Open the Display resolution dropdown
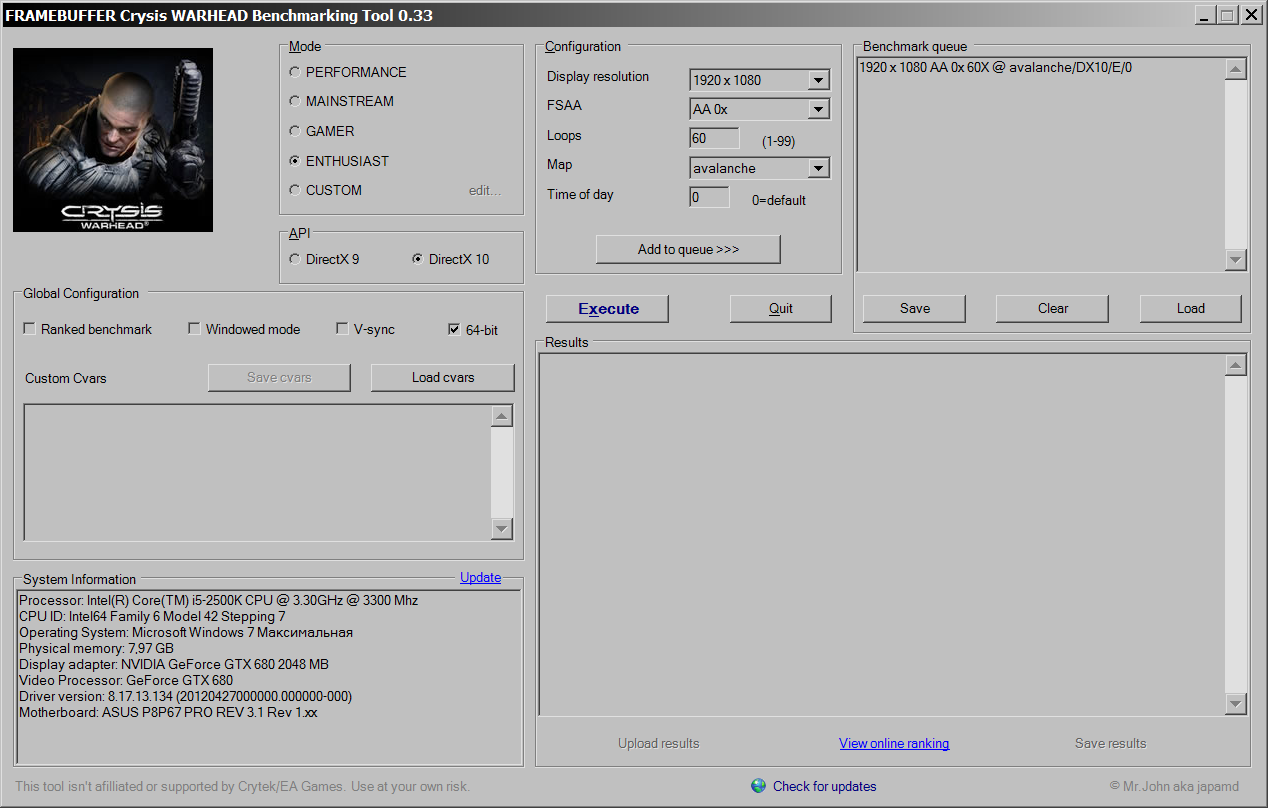 point(818,80)
